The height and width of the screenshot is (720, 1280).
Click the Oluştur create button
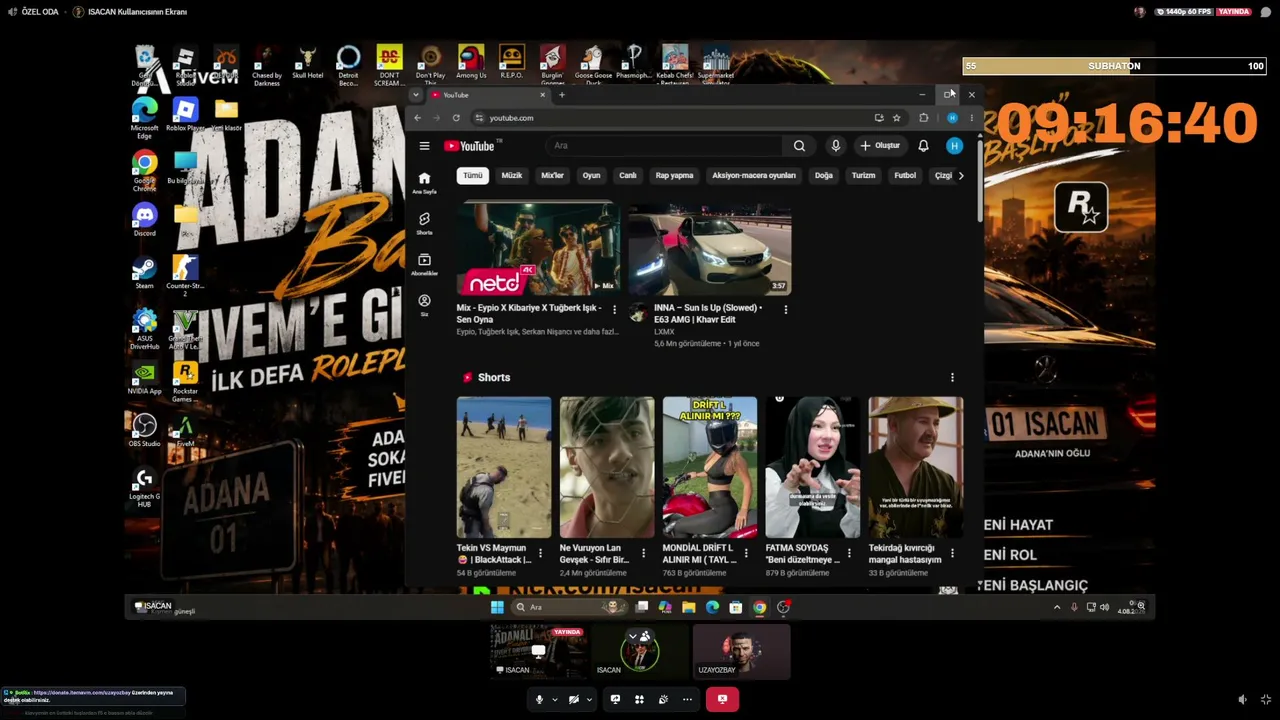click(880, 146)
